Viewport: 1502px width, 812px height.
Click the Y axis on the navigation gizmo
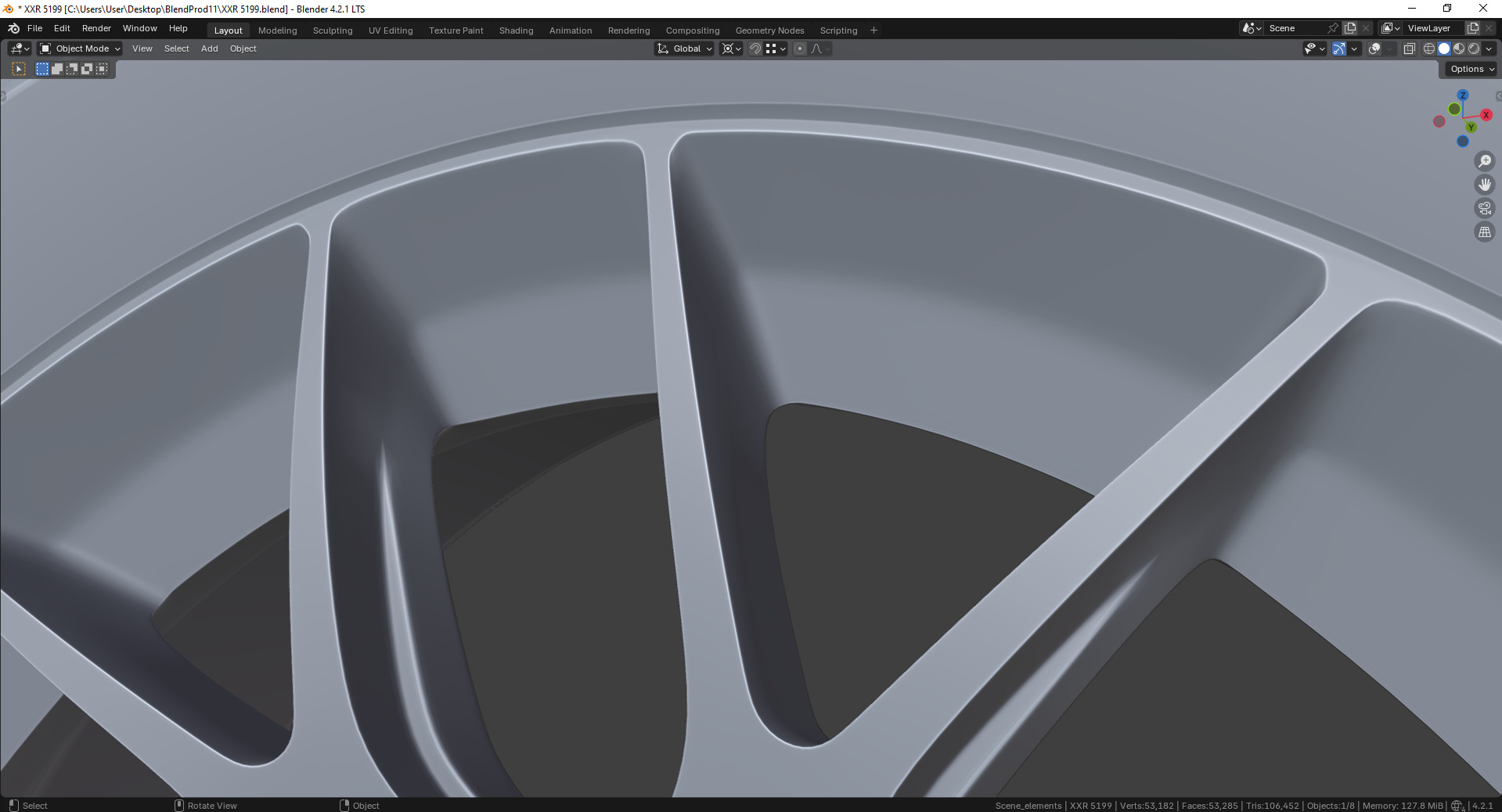[1471, 128]
